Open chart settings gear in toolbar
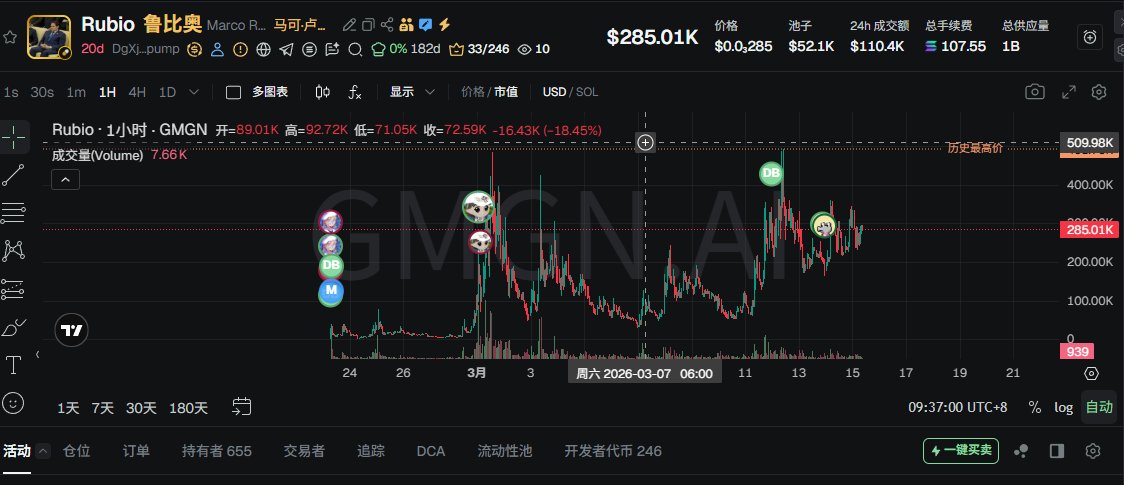 pyautogui.click(x=1099, y=92)
